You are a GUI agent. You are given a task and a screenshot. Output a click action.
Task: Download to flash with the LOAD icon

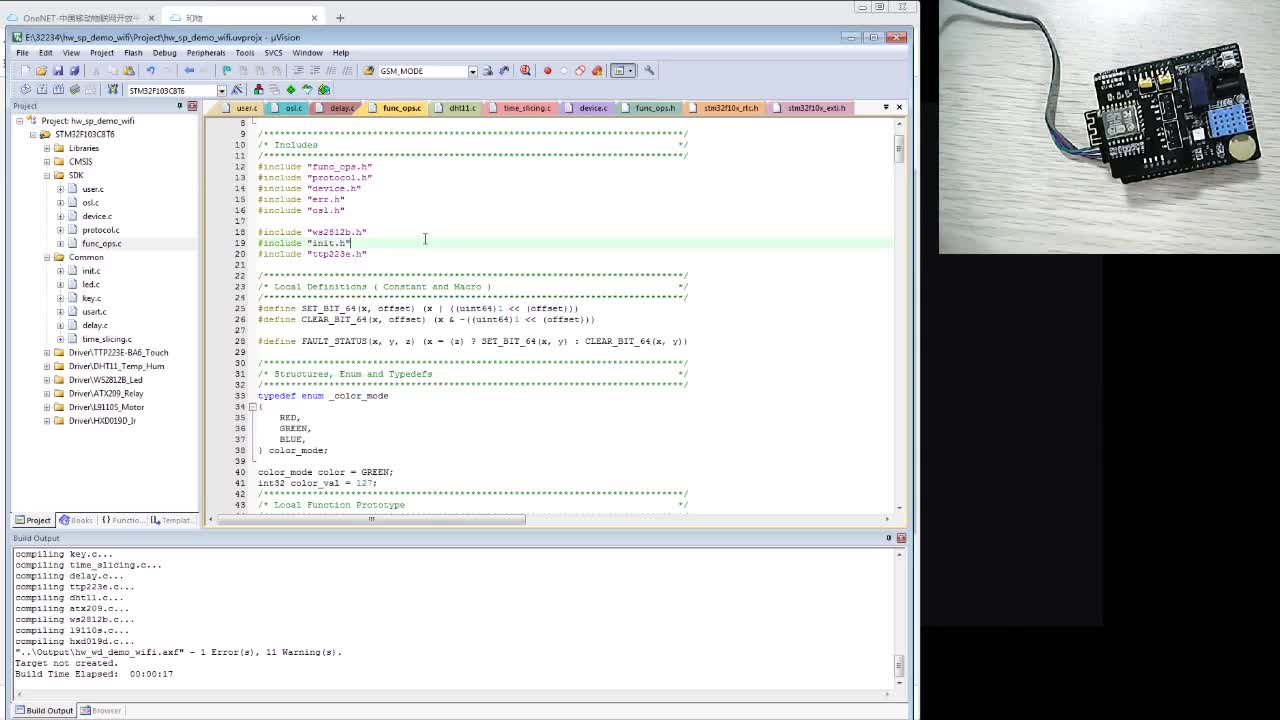(x=112, y=90)
